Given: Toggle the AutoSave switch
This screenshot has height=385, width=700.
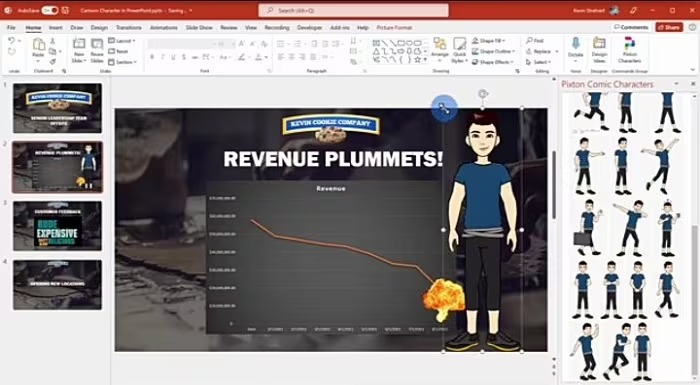Looking at the screenshot, I should coord(50,10).
